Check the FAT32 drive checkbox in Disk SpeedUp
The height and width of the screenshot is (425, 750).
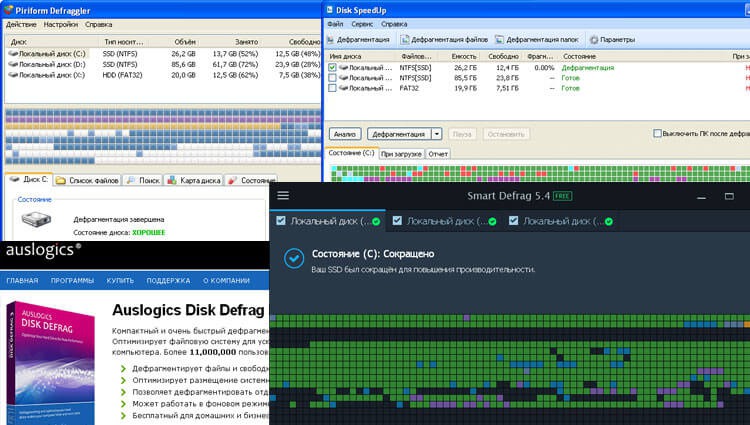point(333,88)
